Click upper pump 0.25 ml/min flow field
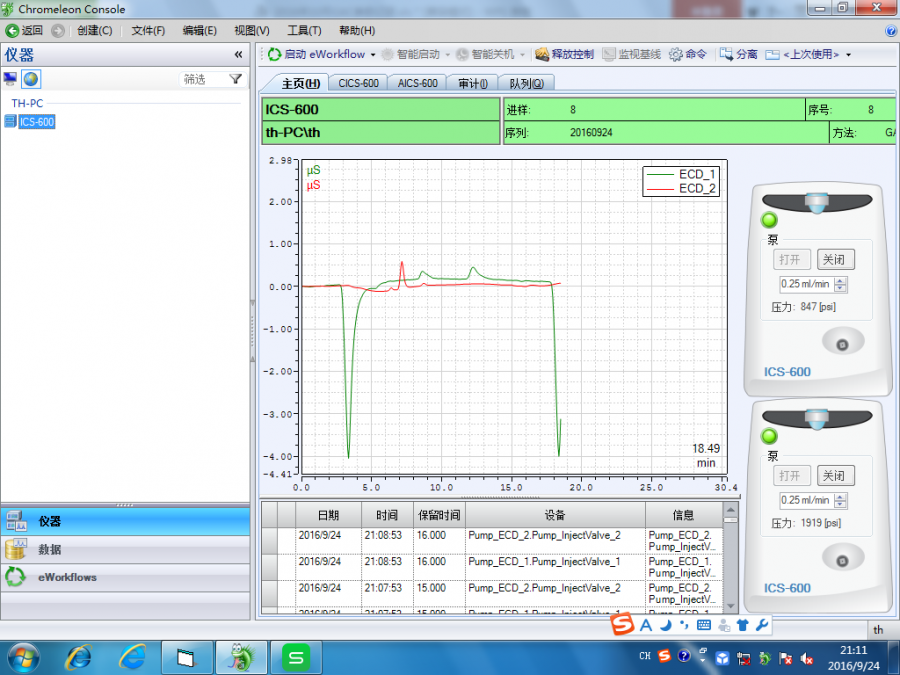 coord(805,284)
